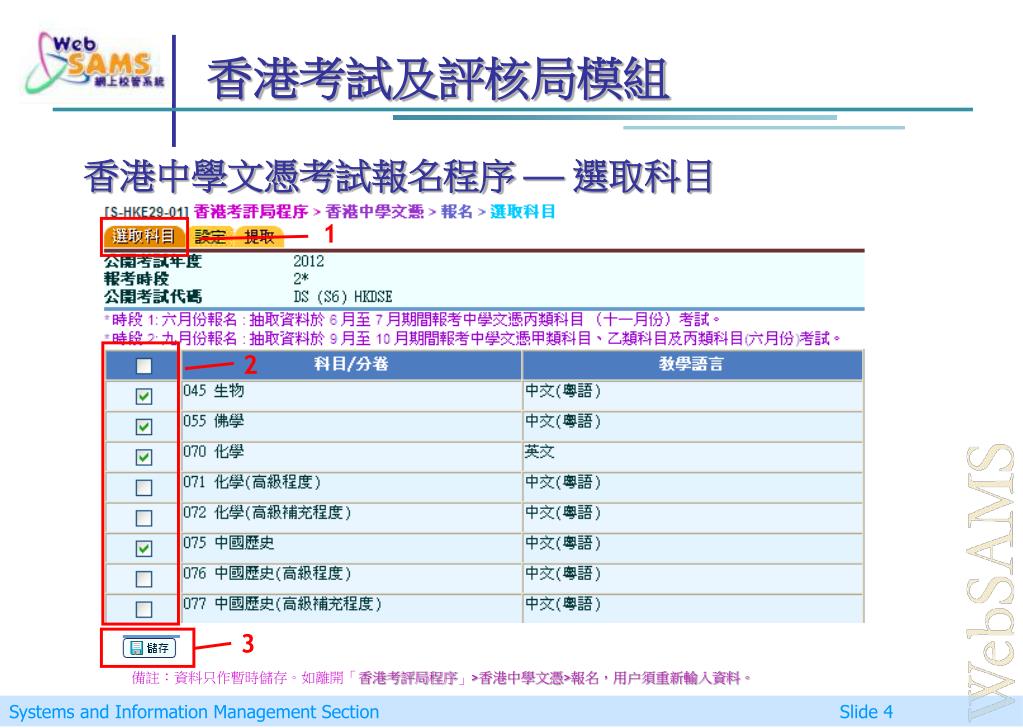The image size is (1023, 728).
Task: Tick the select-all checkbox in header row
Action: [x=144, y=366]
